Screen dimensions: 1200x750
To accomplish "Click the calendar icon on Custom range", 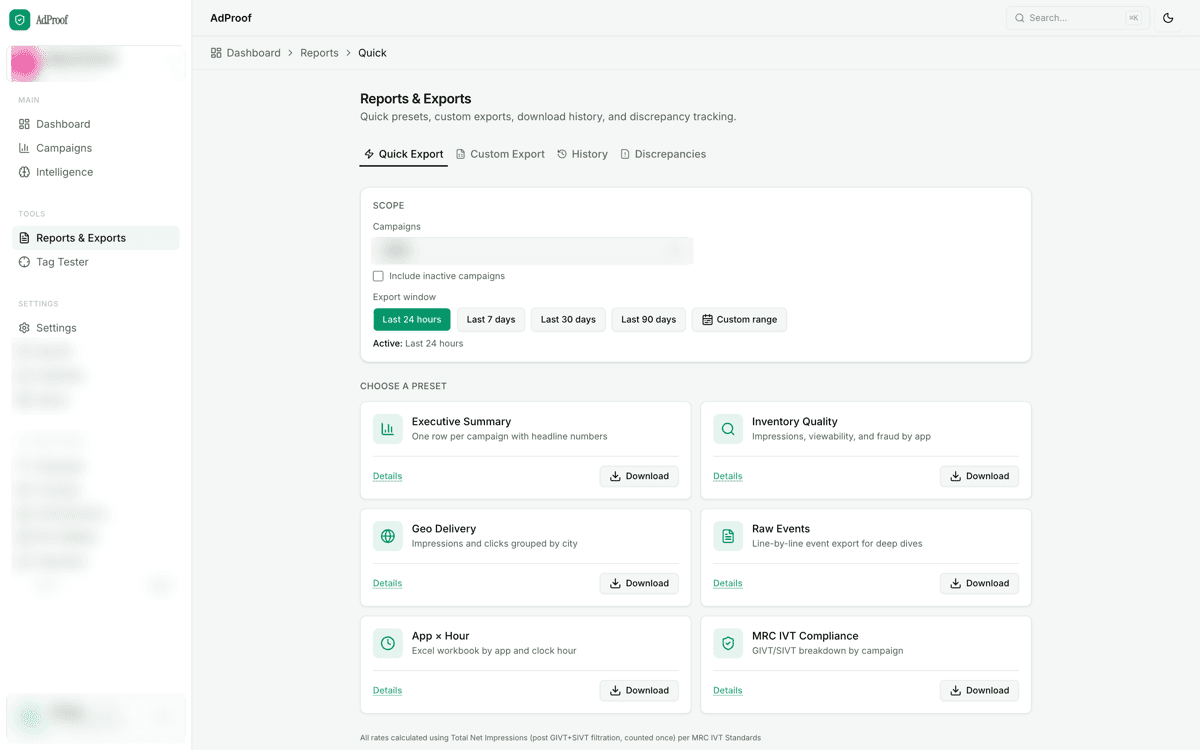I will tap(707, 320).
